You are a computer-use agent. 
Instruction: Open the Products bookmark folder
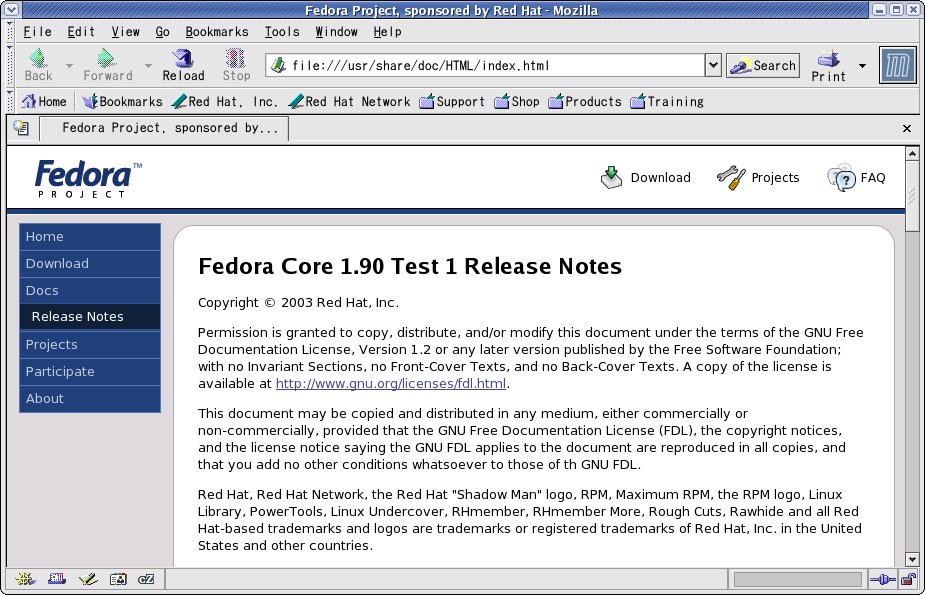pos(585,101)
